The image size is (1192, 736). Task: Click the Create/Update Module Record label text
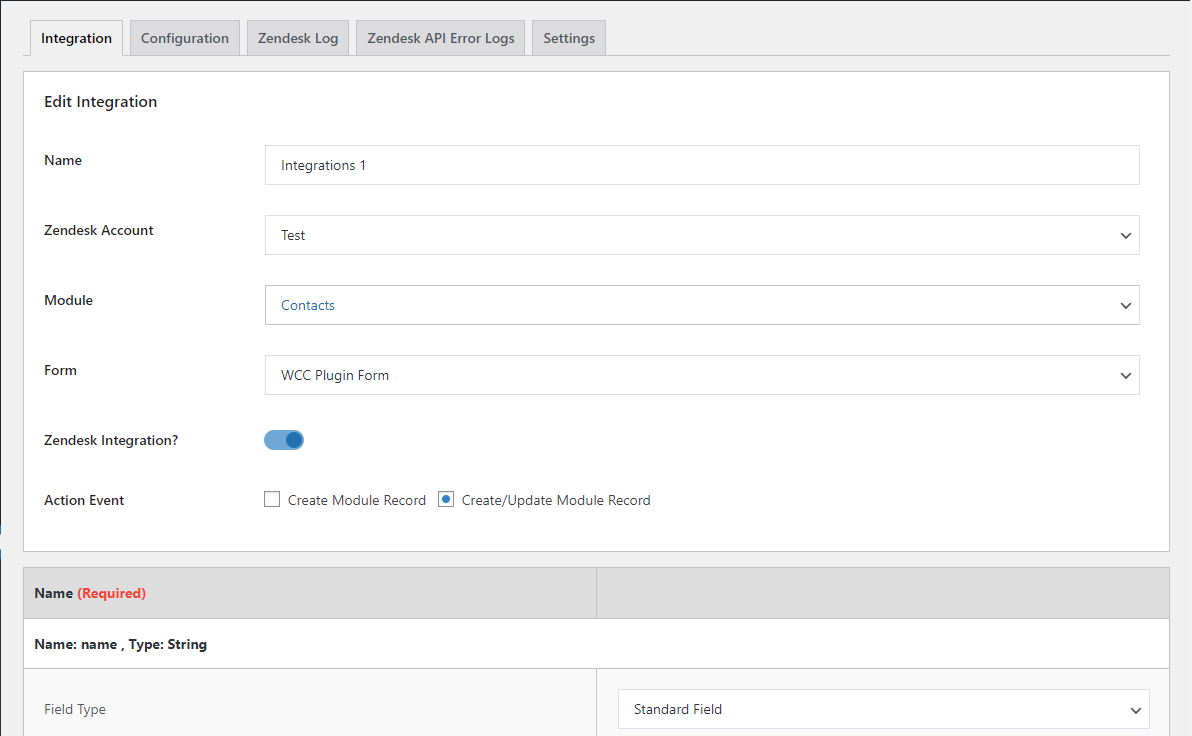coord(556,500)
